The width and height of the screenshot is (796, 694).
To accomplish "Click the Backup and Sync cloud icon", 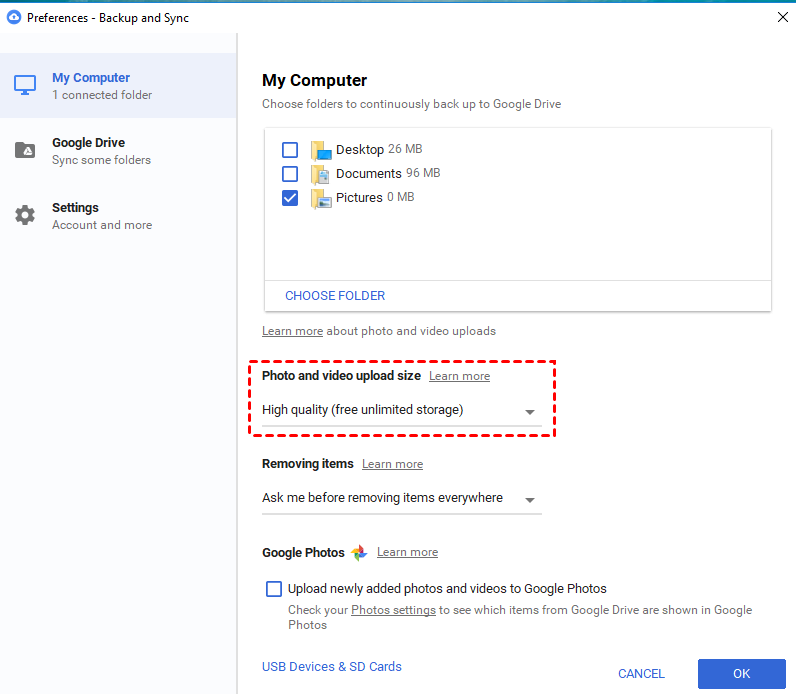I will point(14,17).
